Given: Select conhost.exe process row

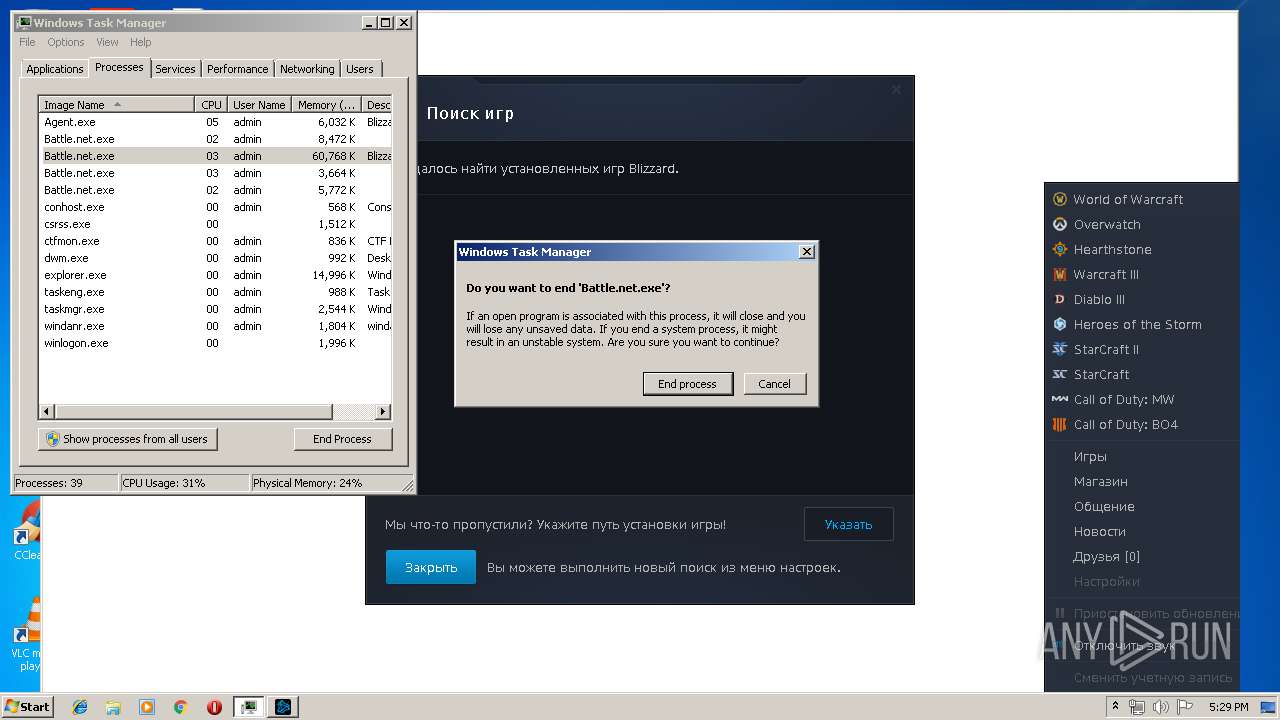Looking at the screenshot, I should pos(215,207).
